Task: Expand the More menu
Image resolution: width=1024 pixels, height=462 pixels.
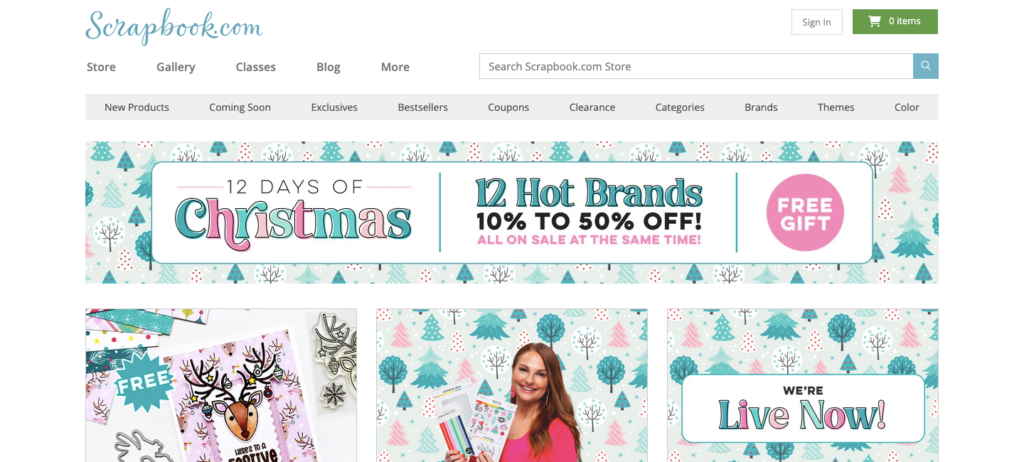Action: 395,67
